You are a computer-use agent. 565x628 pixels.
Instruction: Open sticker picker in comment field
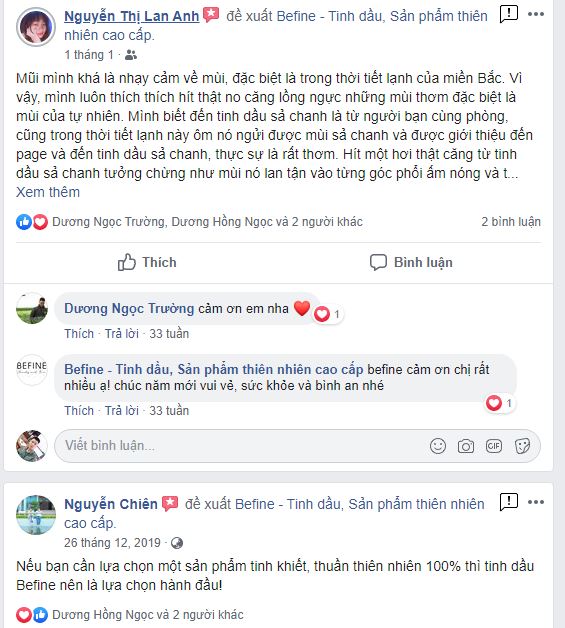coord(522,446)
